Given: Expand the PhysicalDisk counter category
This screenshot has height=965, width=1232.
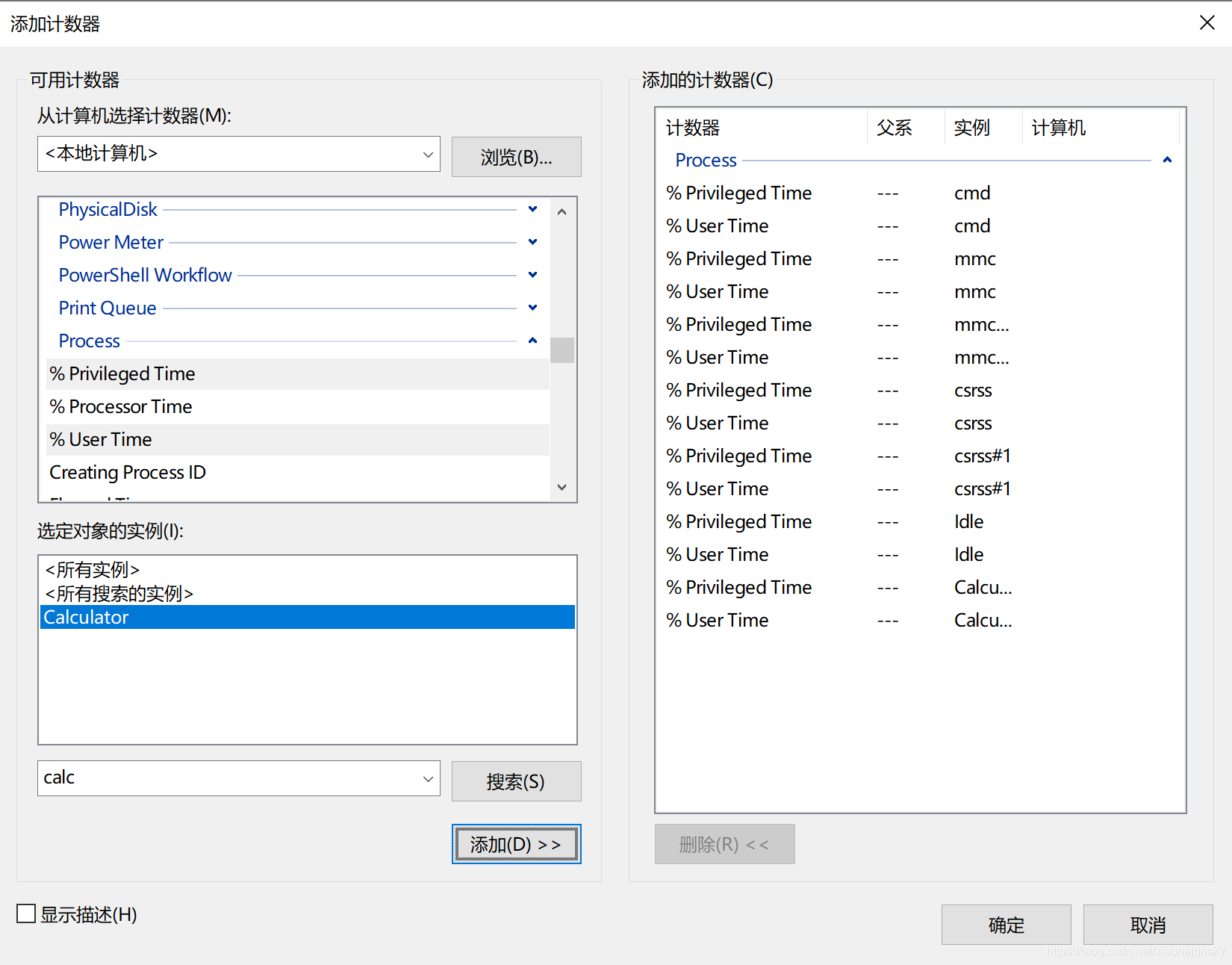Looking at the screenshot, I should coord(532,209).
